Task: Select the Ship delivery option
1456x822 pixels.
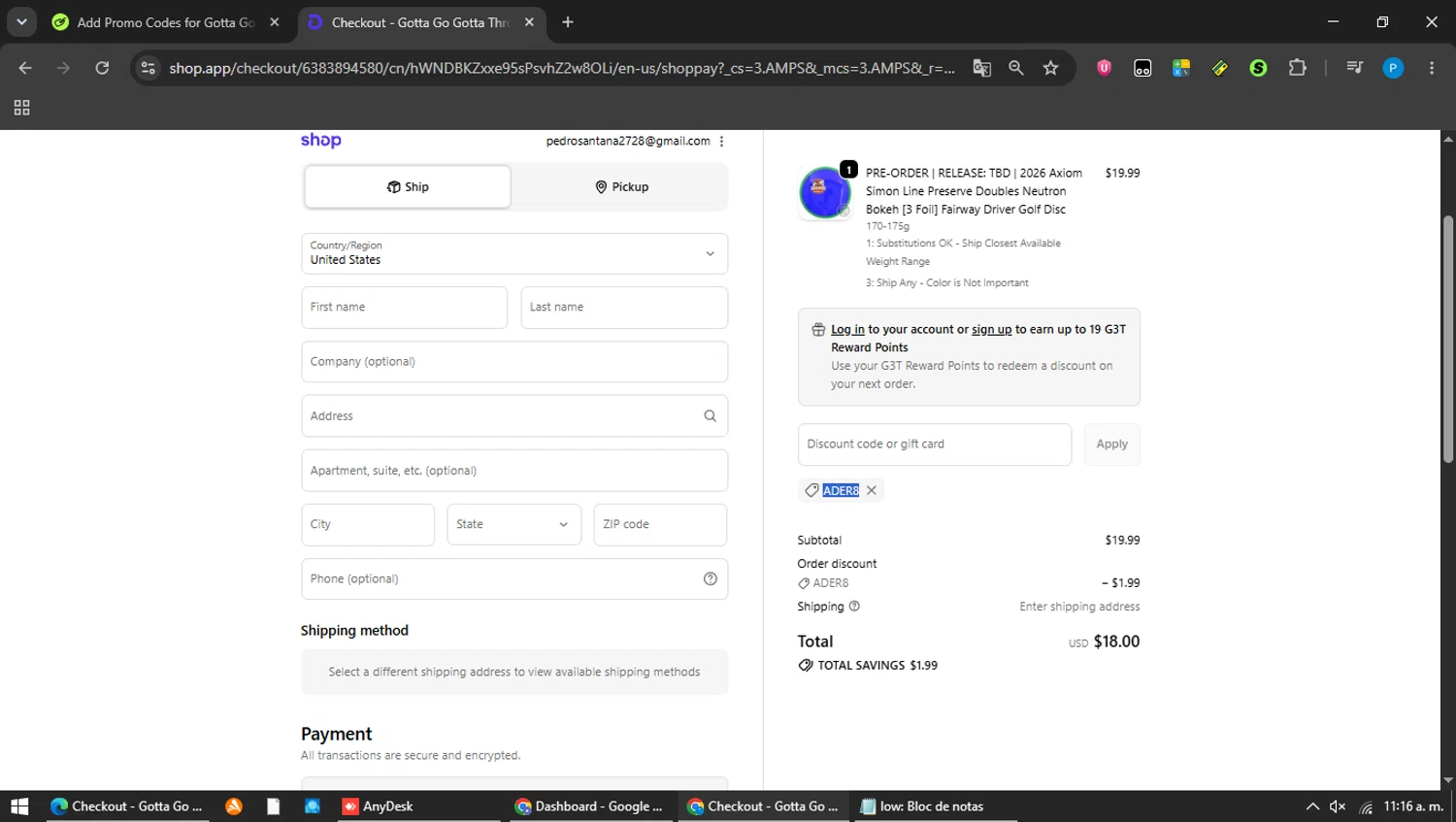Action: click(408, 186)
